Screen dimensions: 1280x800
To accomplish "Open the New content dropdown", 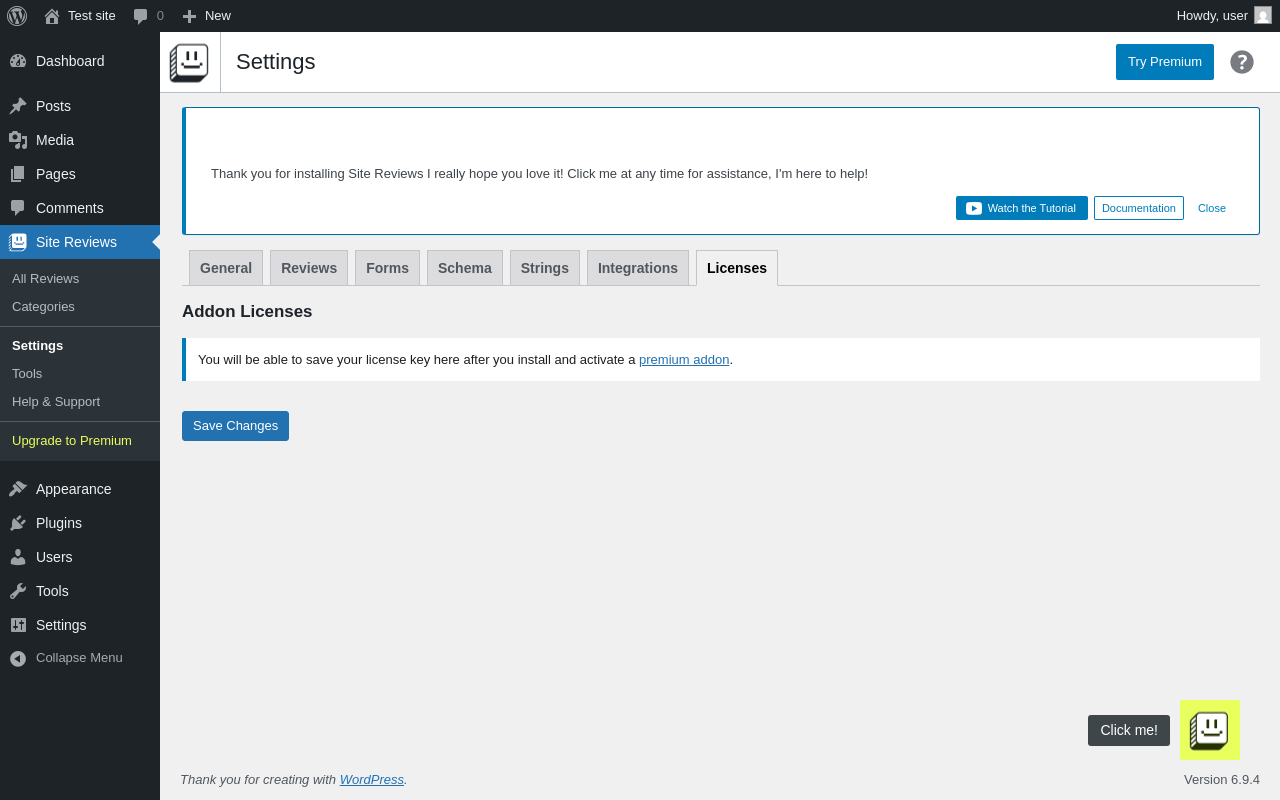I will (207, 16).
